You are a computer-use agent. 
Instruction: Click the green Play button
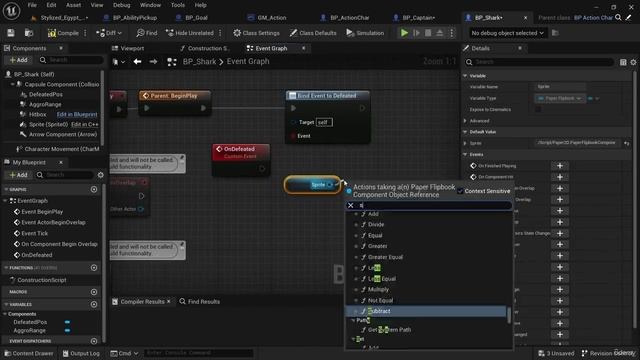coord(404,33)
